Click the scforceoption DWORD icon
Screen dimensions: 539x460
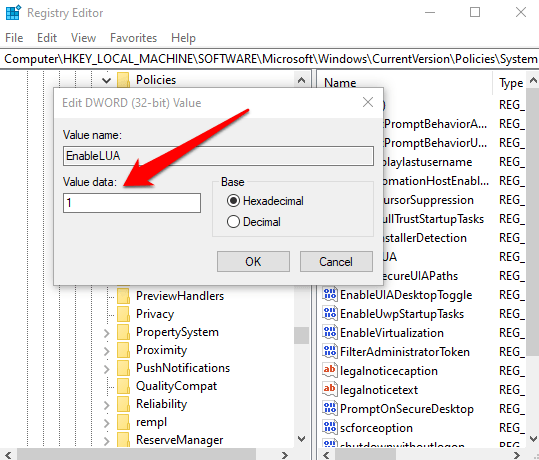coord(330,428)
